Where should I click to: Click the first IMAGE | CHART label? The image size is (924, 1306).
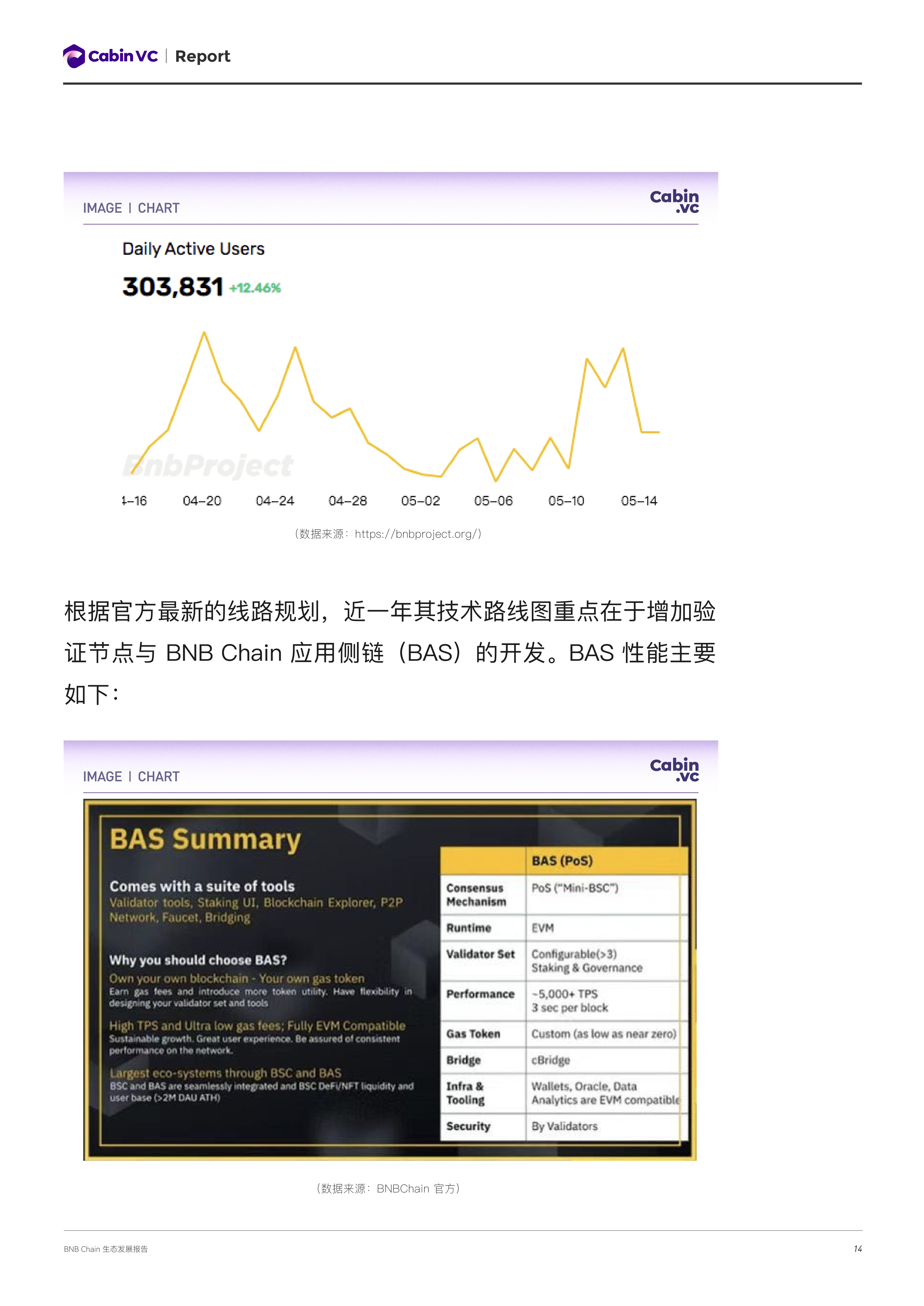click(131, 208)
